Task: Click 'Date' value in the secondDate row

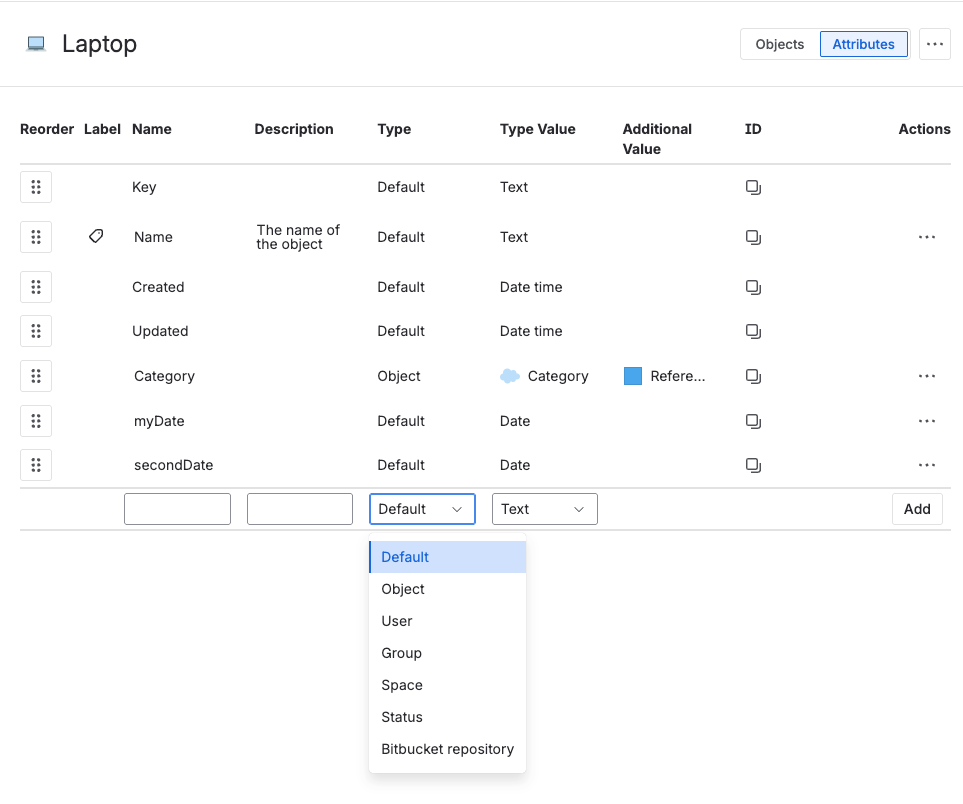Action: [515, 465]
